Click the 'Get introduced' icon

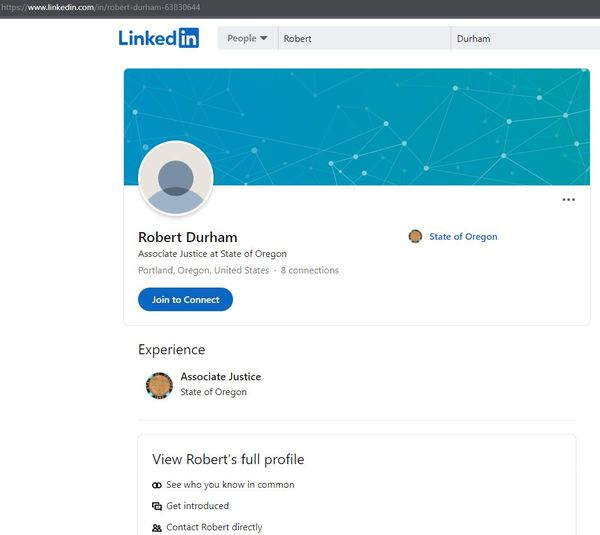pyautogui.click(x=157, y=506)
